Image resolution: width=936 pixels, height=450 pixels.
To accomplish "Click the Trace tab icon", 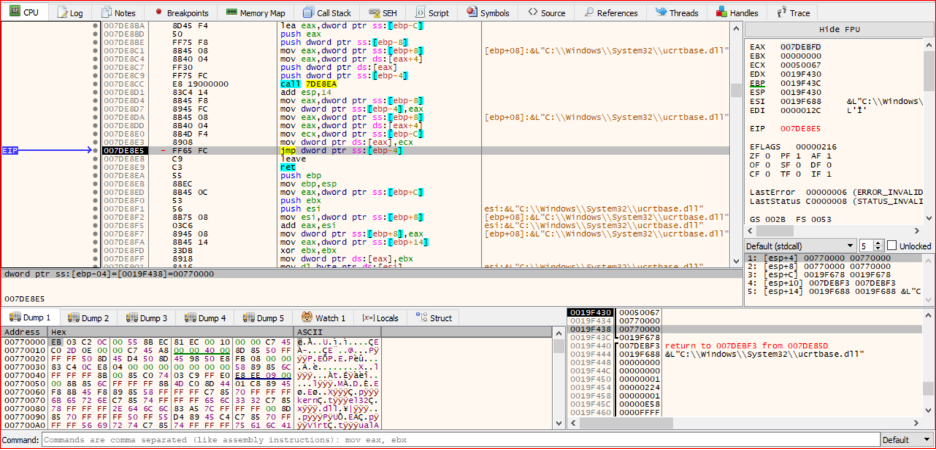I will click(x=781, y=12).
